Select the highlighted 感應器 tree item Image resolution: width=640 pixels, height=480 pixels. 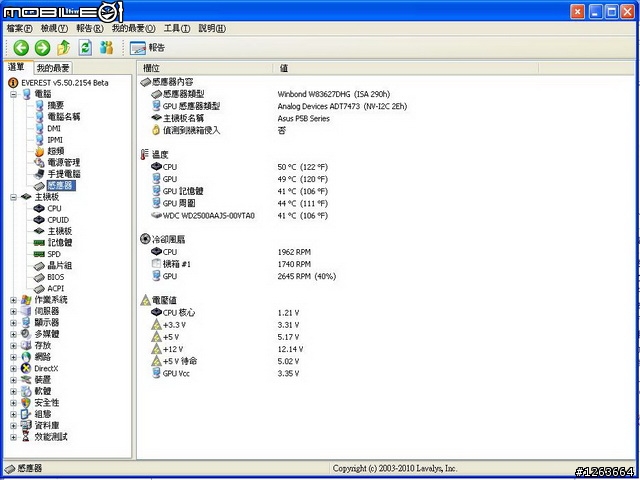coord(61,186)
